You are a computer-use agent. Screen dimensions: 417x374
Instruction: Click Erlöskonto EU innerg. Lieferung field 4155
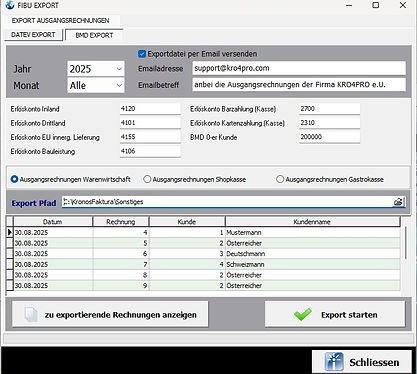coord(150,137)
